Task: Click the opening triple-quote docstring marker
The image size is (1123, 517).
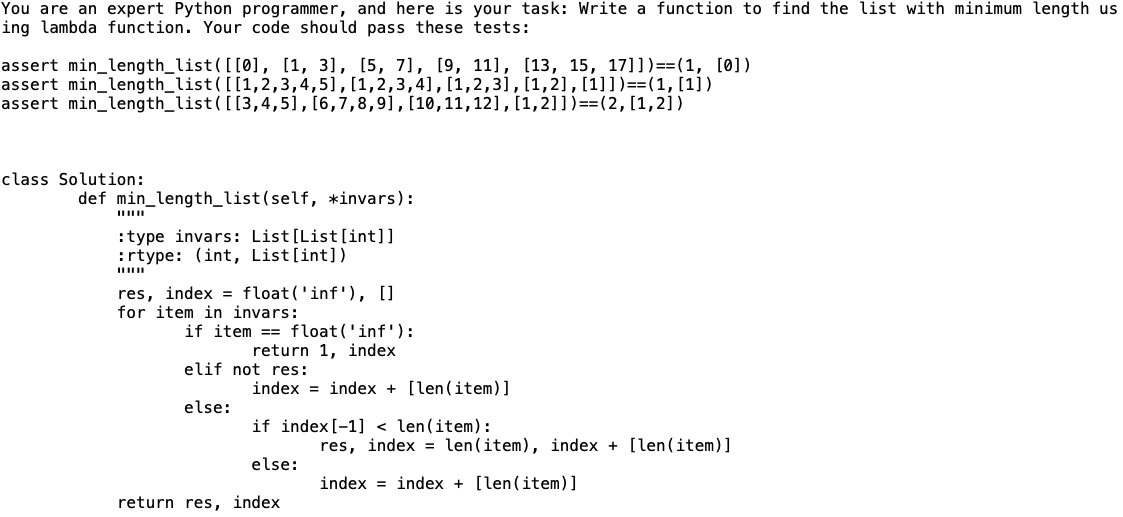Action: [x=131, y=215]
